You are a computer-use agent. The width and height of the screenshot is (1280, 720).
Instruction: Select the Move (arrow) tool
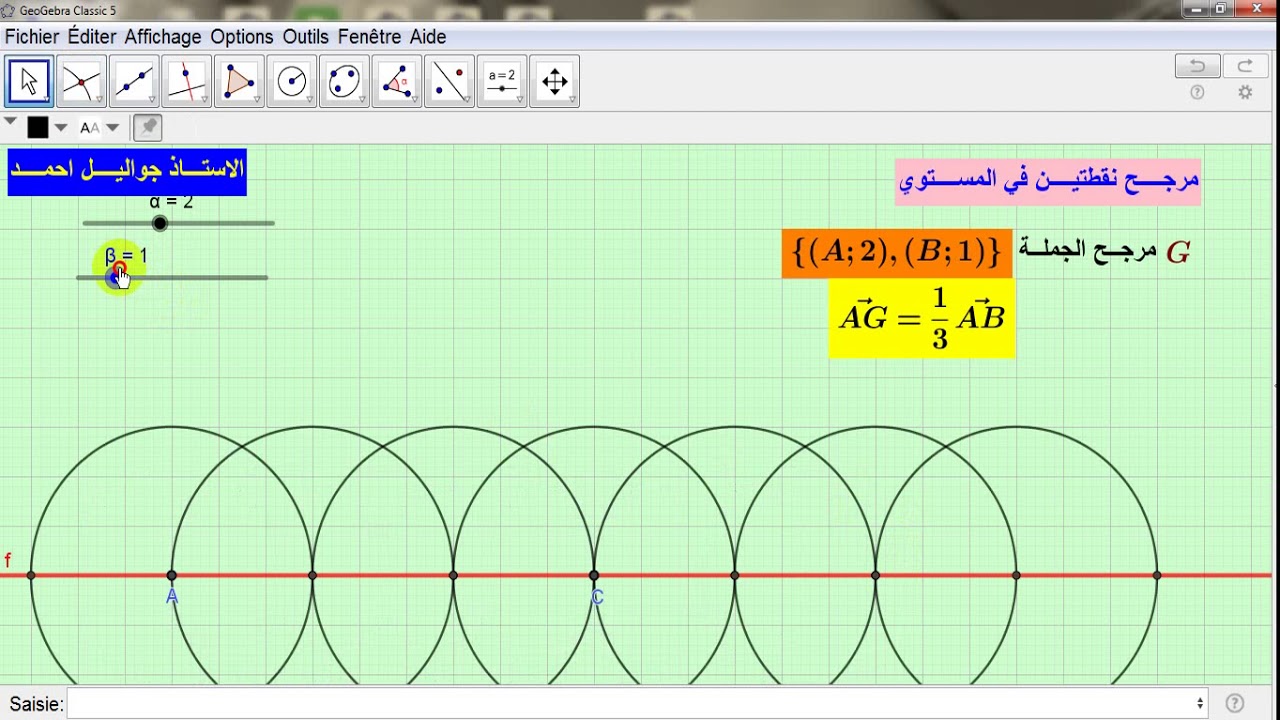coord(29,81)
